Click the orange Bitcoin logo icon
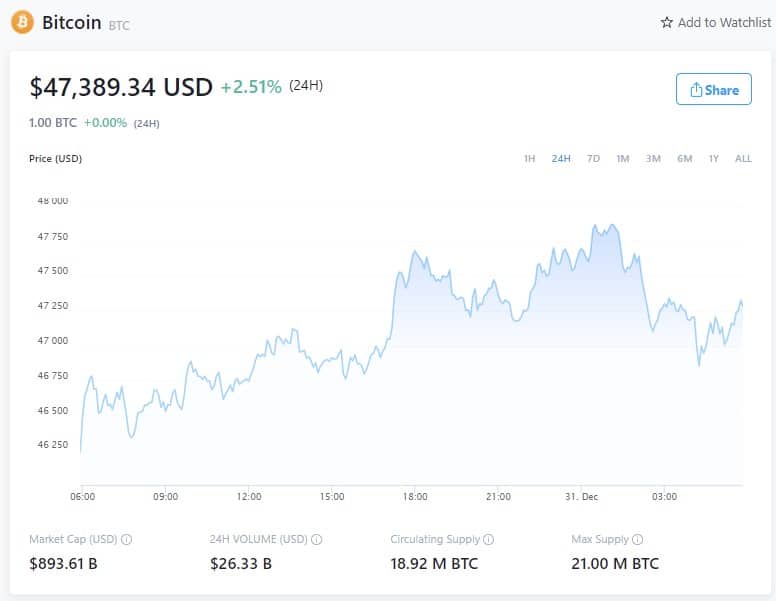Viewport: 776px width, 601px height. point(22,22)
